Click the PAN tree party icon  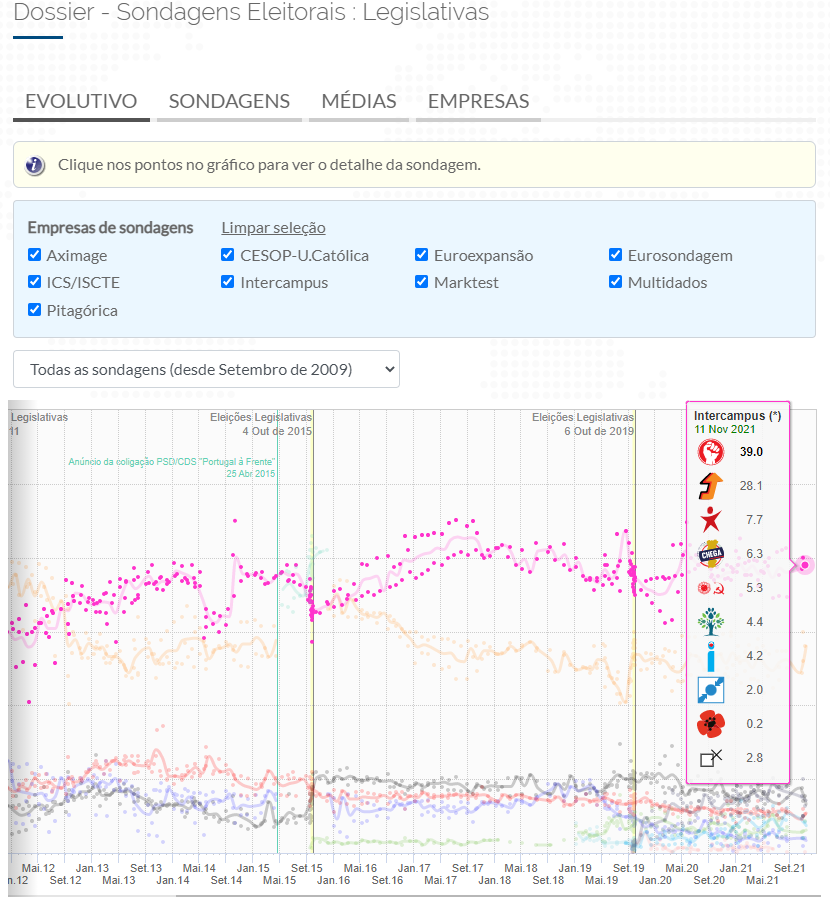[710, 622]
